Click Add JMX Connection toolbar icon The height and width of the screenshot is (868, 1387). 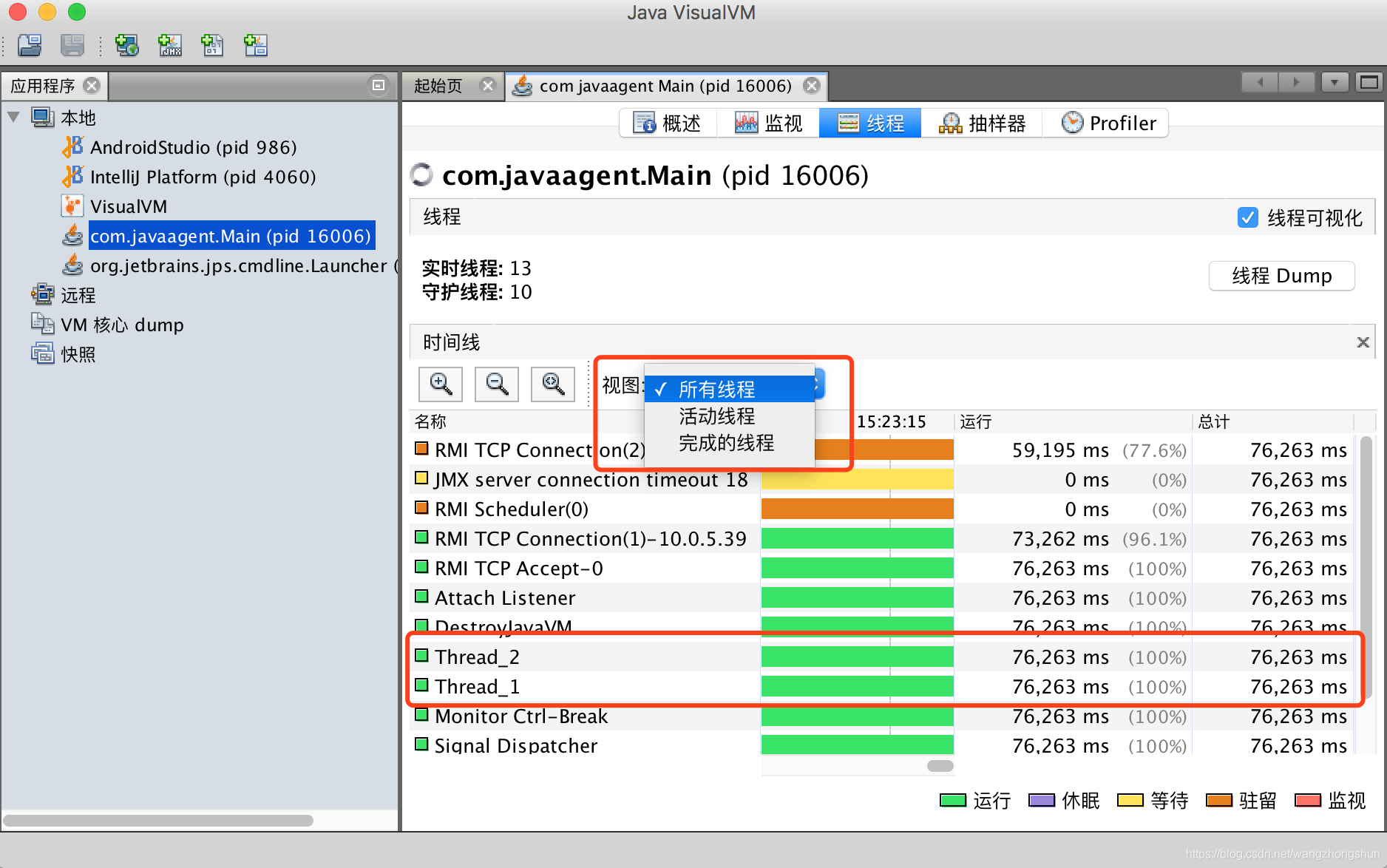pos(170,46)
